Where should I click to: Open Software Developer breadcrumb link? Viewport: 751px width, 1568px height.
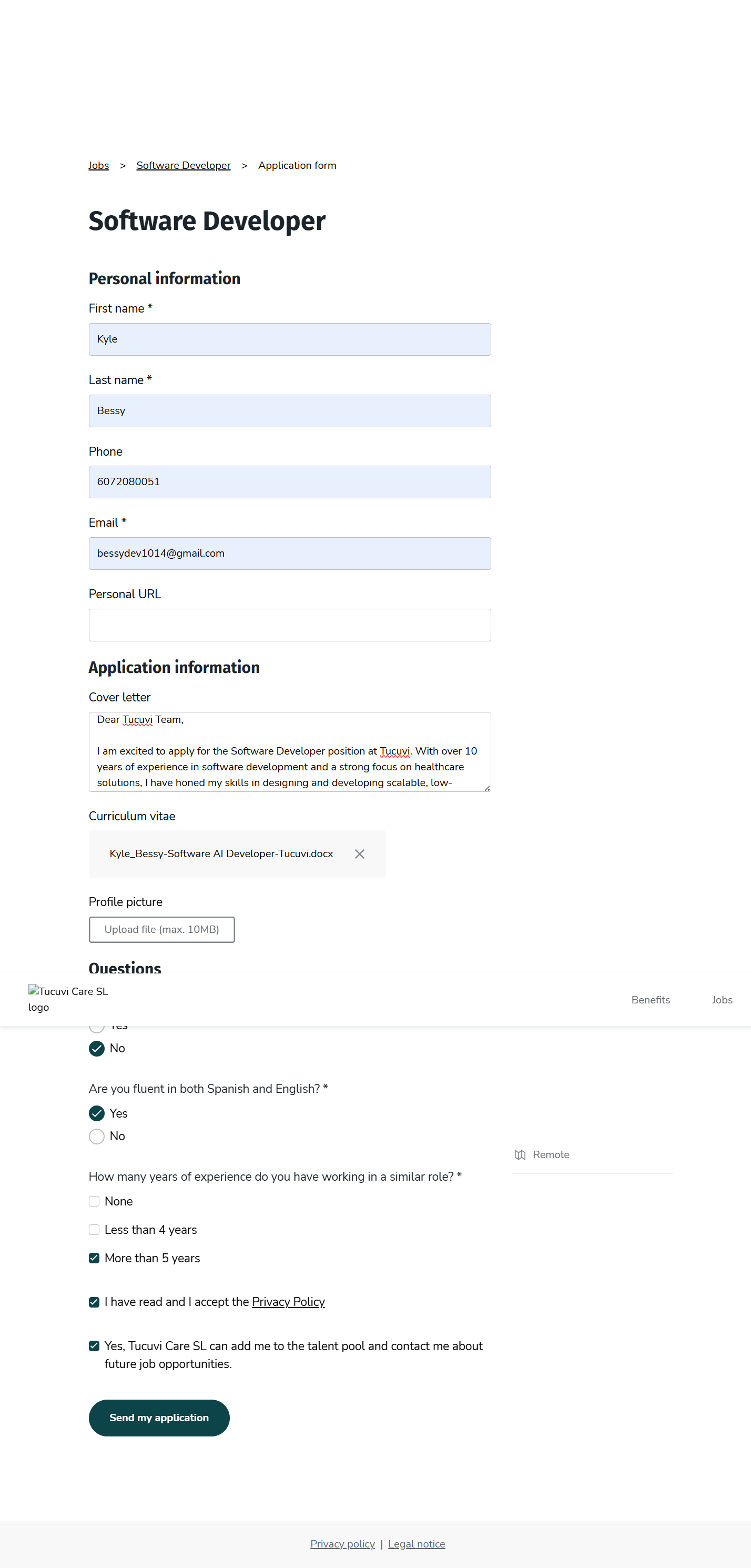pos(183,166)
